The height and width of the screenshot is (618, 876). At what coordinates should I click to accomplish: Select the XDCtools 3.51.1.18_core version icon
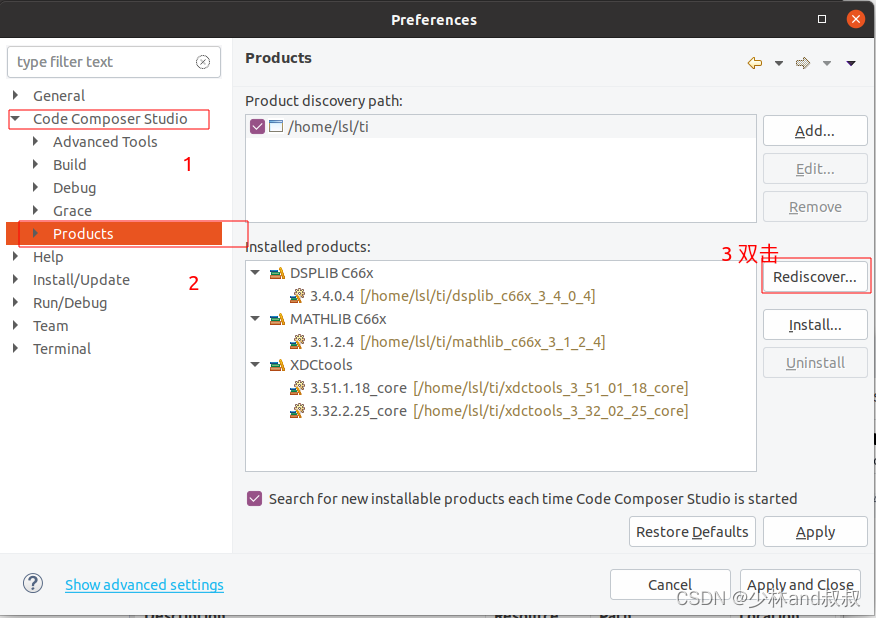[x=297, y=387]
